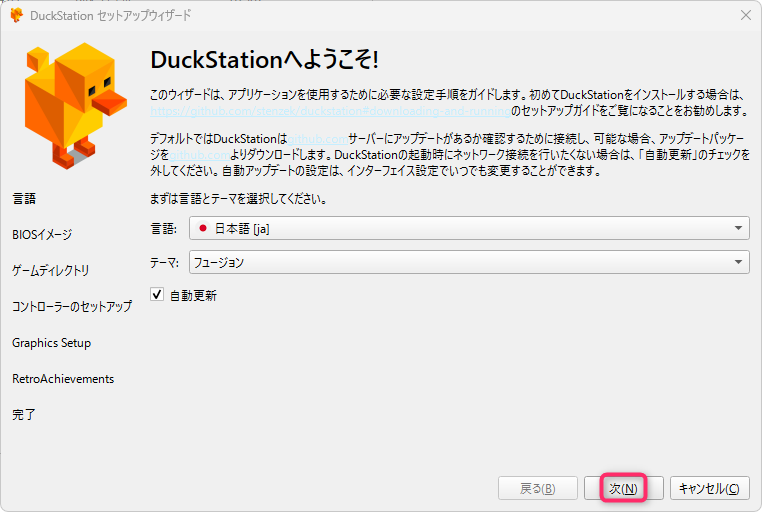Select the 完了 step in the sidebar
The width and height of the screenshot is (762, 512).
(24, 414)
